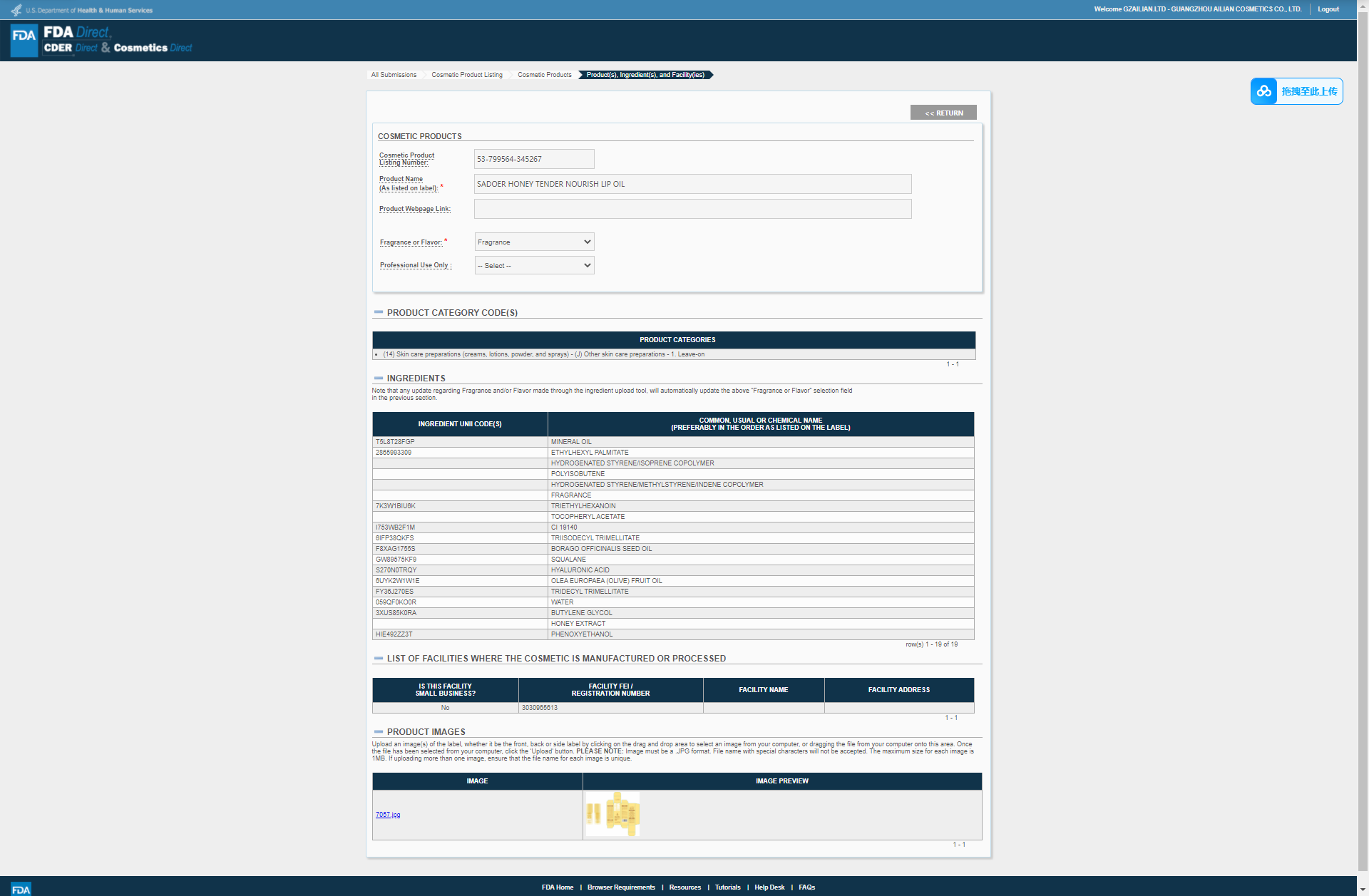
Task: Click the Logout link
Action: (x=1328, y=9)
